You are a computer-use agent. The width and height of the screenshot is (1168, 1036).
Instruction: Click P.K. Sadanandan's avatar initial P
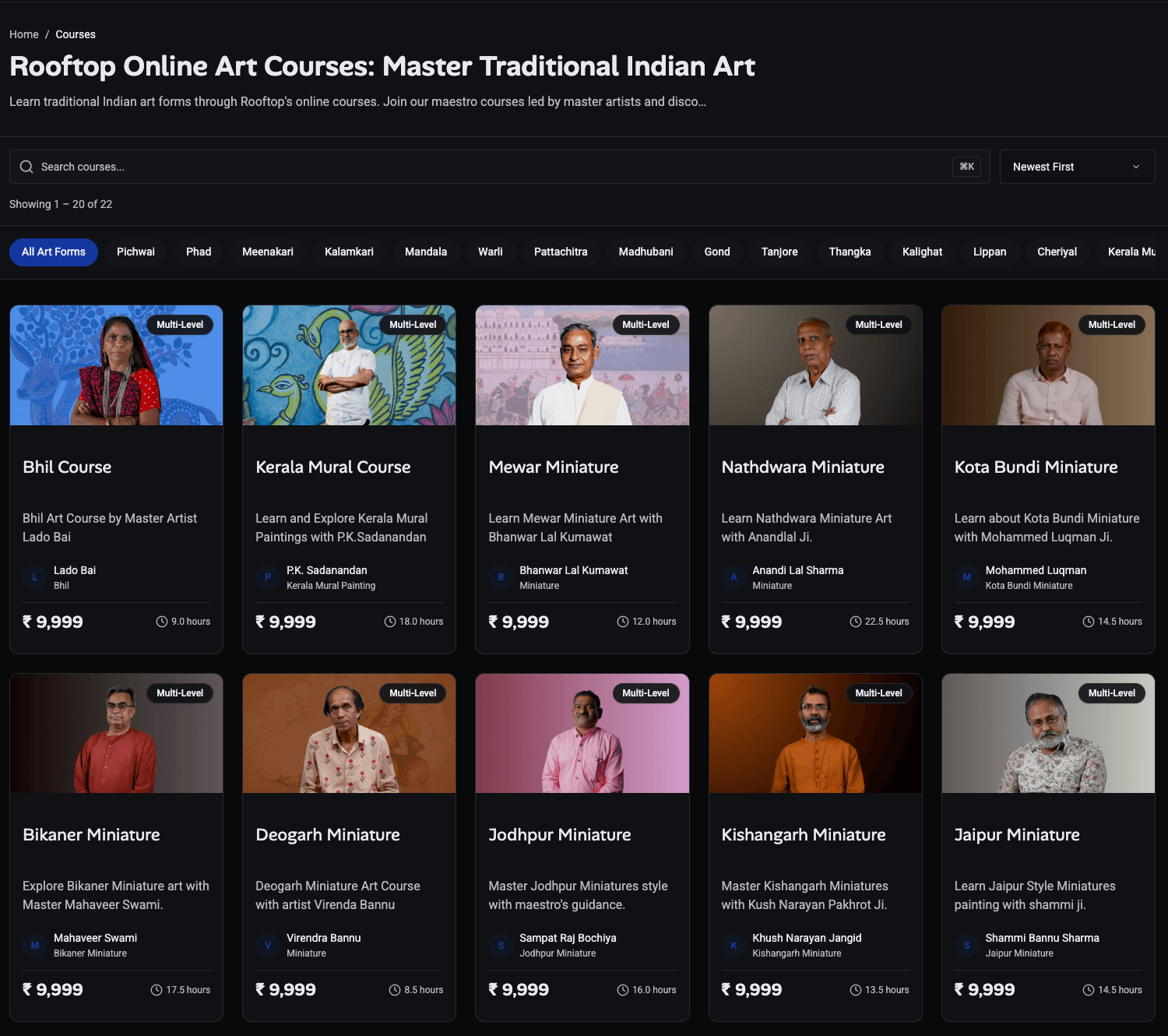pyautogui.click(x=267, y=577)
